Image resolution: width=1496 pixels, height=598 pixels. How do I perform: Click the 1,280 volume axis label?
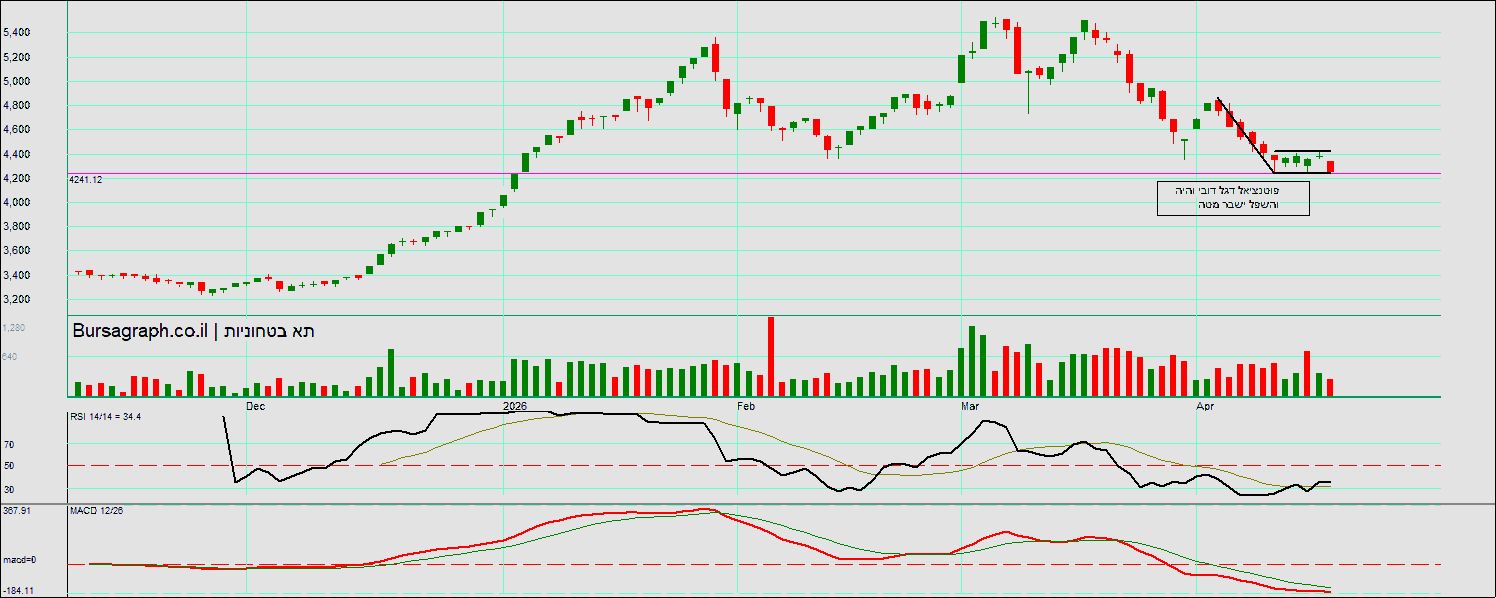coord(14,328)
